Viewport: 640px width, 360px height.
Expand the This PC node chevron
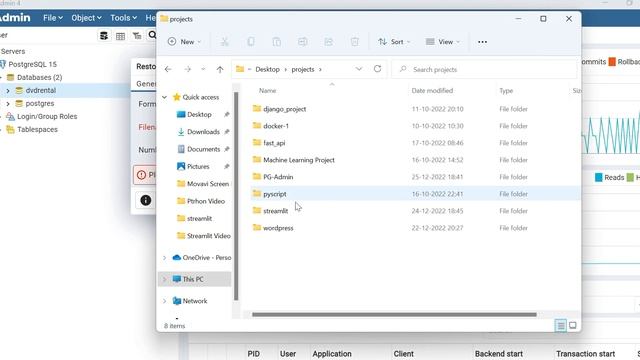(x=164, y=279)
